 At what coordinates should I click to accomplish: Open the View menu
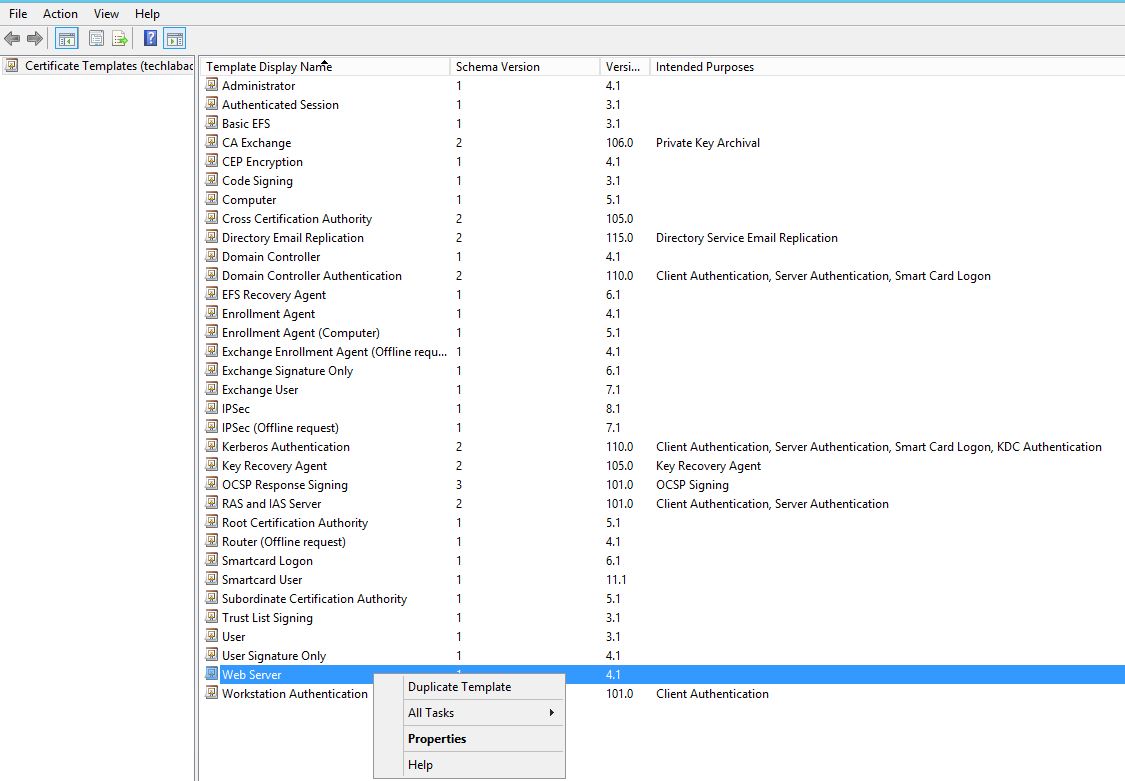106,14
